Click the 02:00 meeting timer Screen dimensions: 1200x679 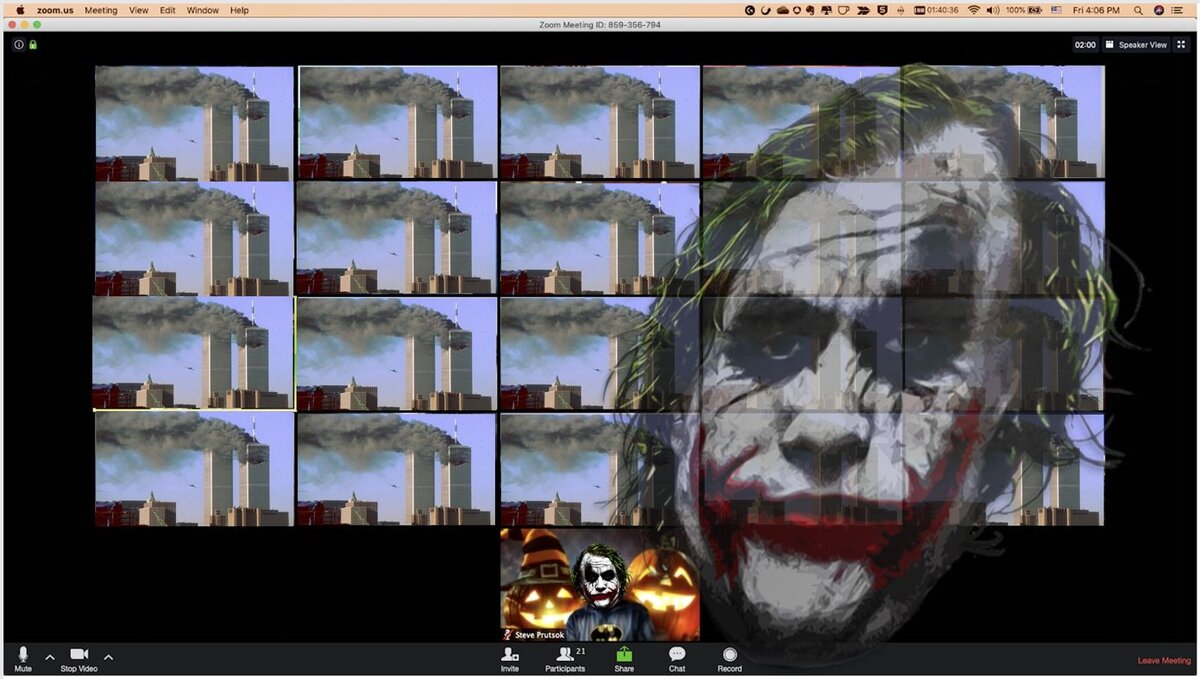click(1085, 45)
